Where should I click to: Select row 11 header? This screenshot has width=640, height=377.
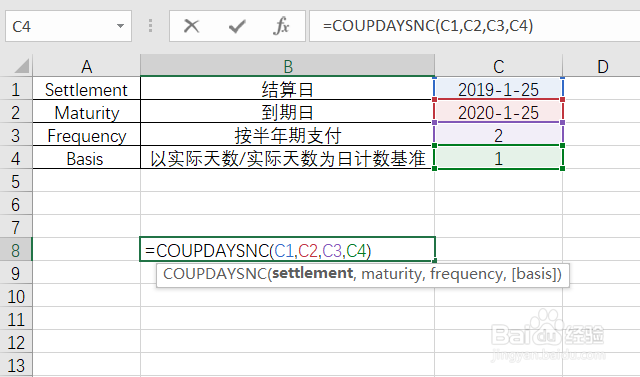click(16, 319)
